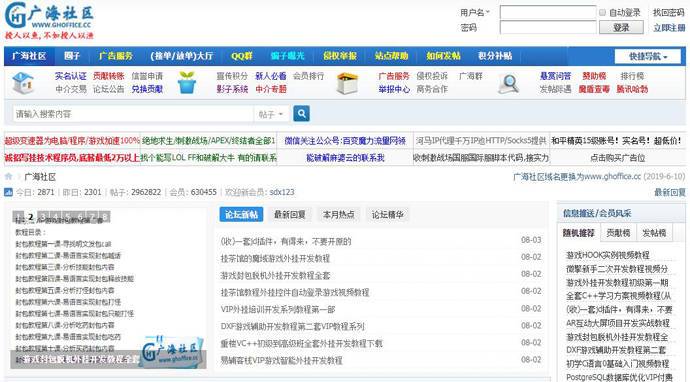
Task: Click the 实名认证 quick link
Action: click(71, 76)
